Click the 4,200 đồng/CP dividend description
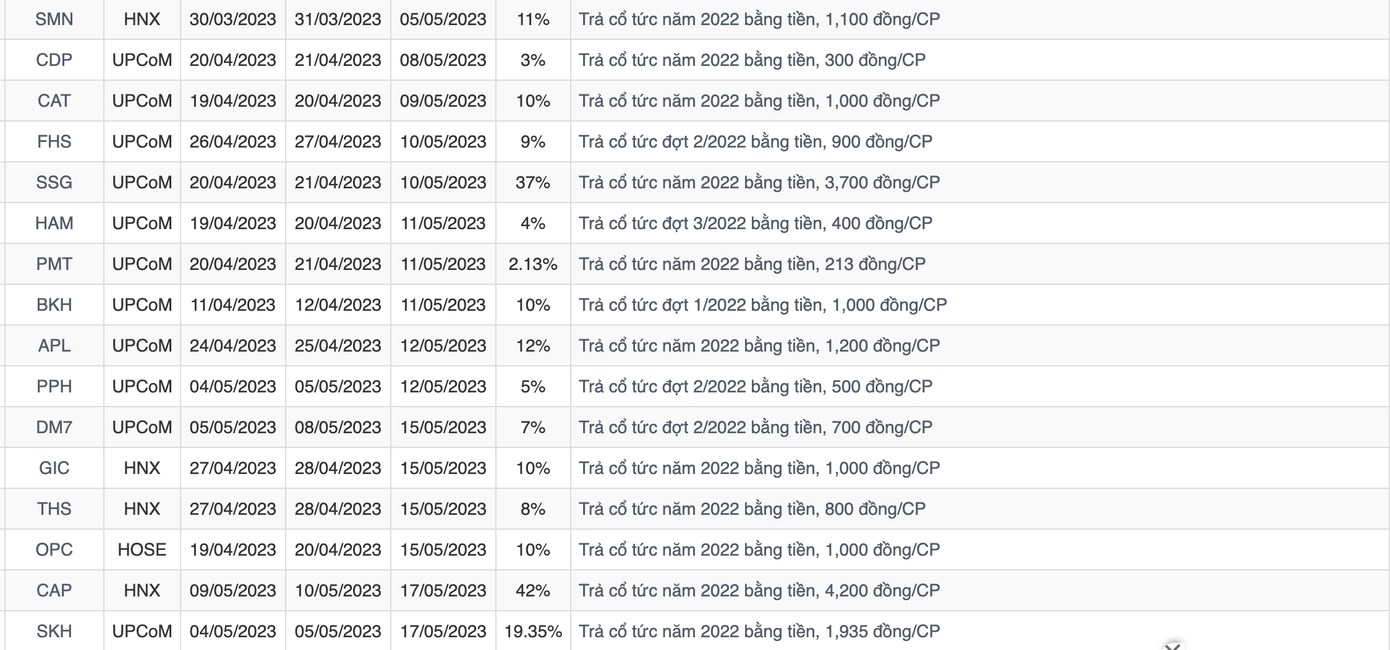 point(759,591)
